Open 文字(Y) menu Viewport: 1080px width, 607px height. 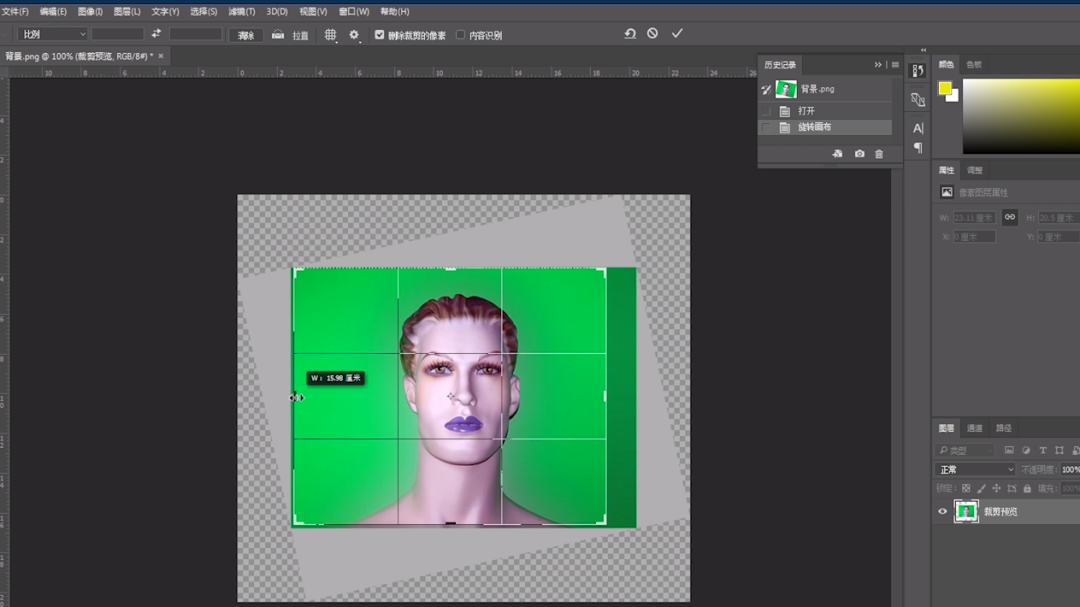[x=165, y=12]
